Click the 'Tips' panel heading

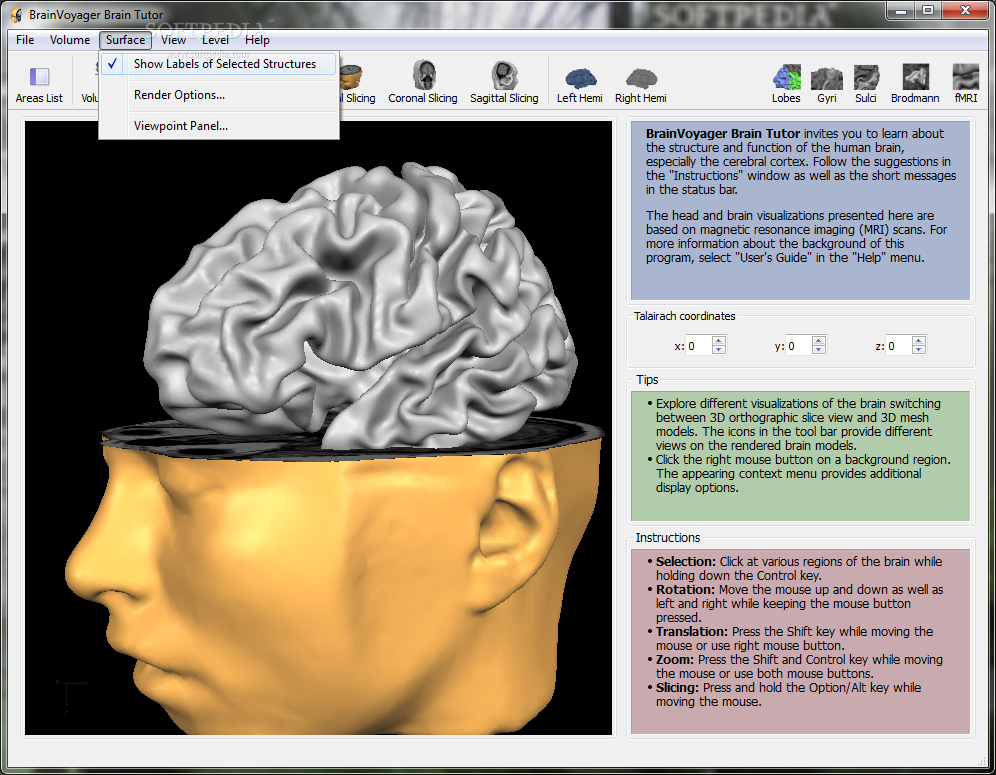coord(647,379)
